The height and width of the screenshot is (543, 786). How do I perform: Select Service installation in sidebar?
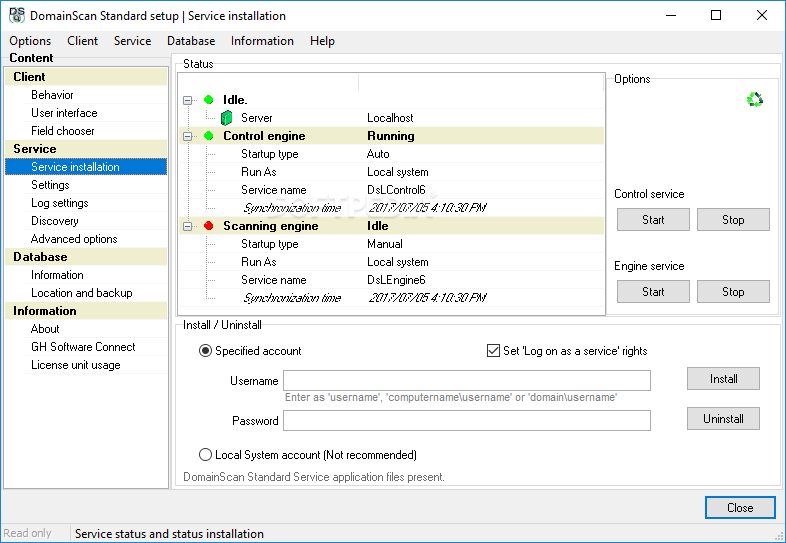[x=86, y=167]
